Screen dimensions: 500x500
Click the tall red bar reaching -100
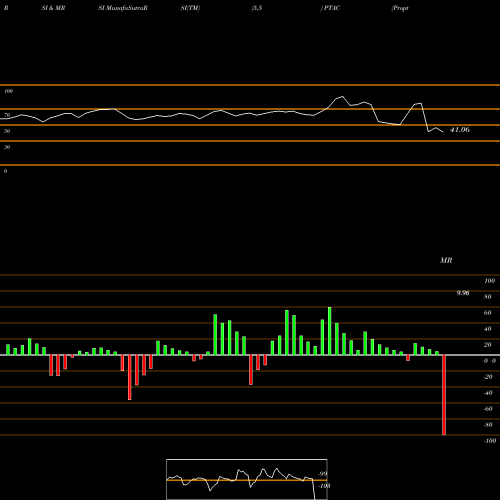444,395
